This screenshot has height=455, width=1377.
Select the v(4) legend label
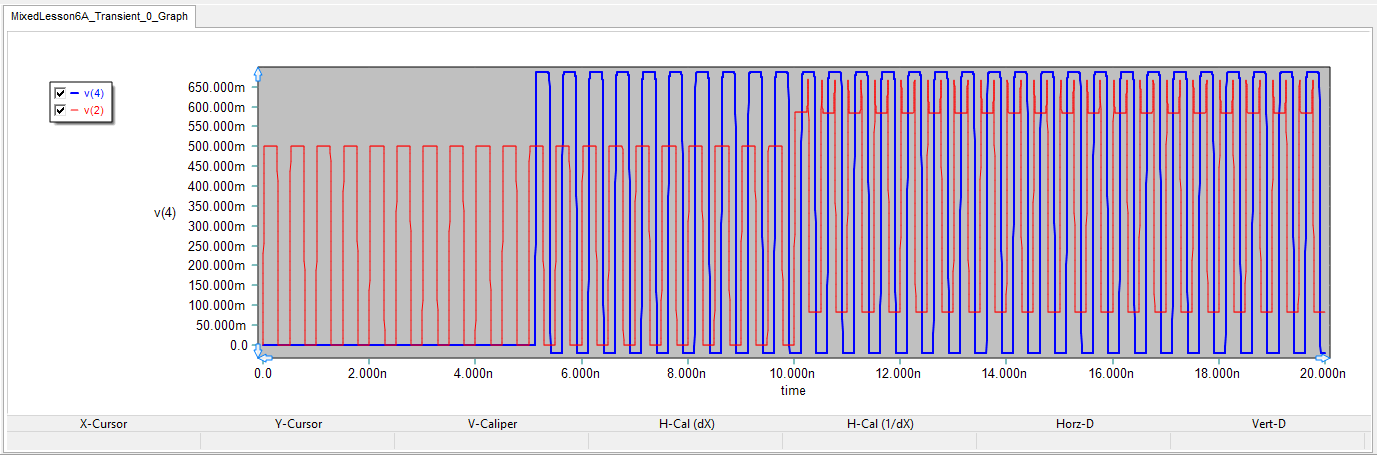[93, 93]
